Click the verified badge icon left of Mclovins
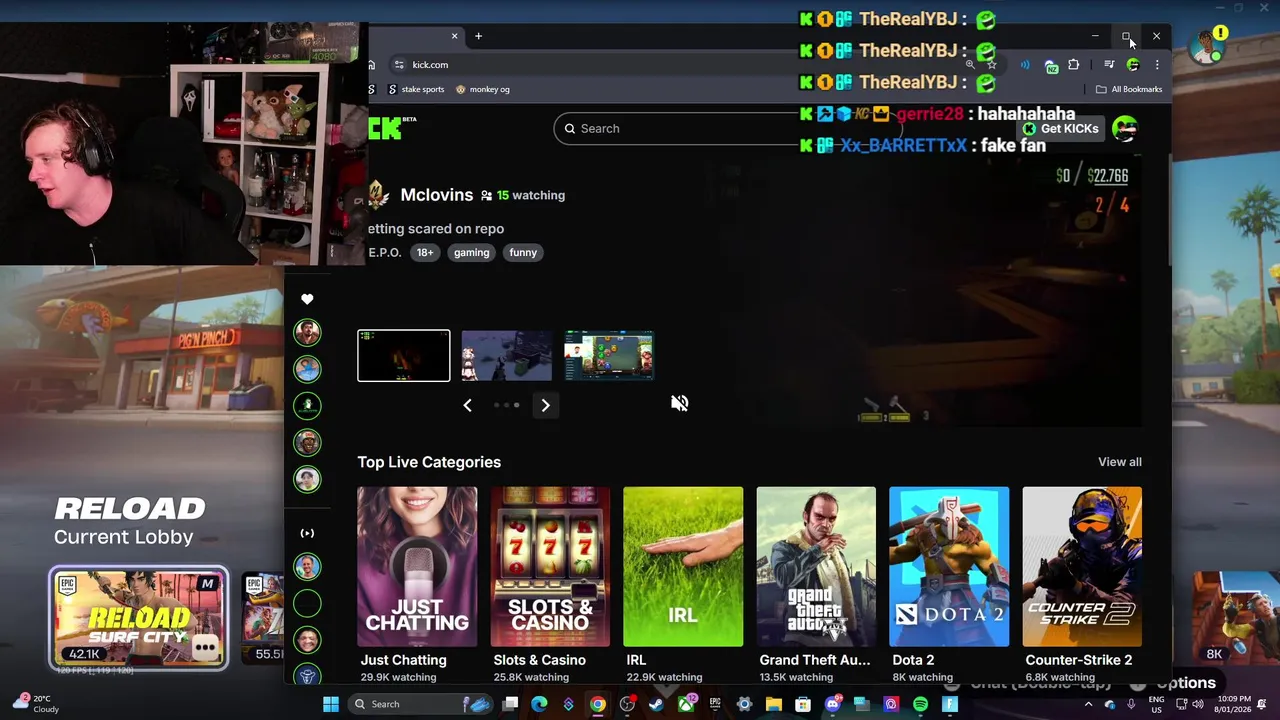Screen dimensions: 1280x720 (379, 195)
